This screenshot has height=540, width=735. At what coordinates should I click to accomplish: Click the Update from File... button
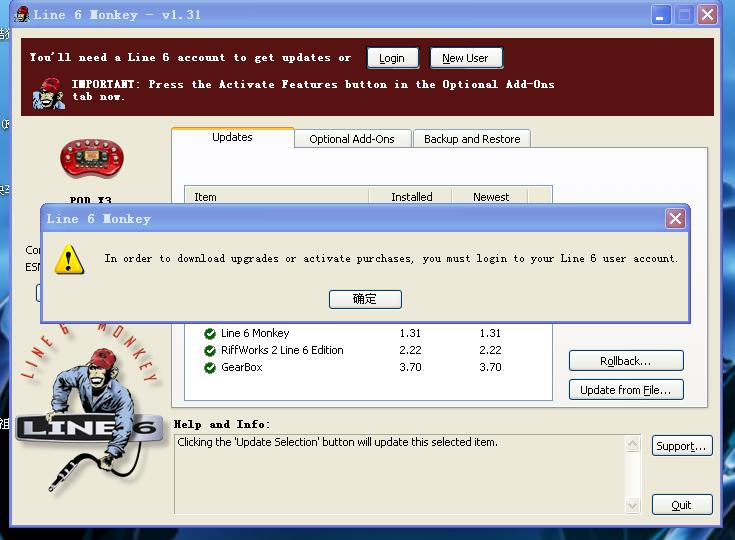(x=626, y=390)
